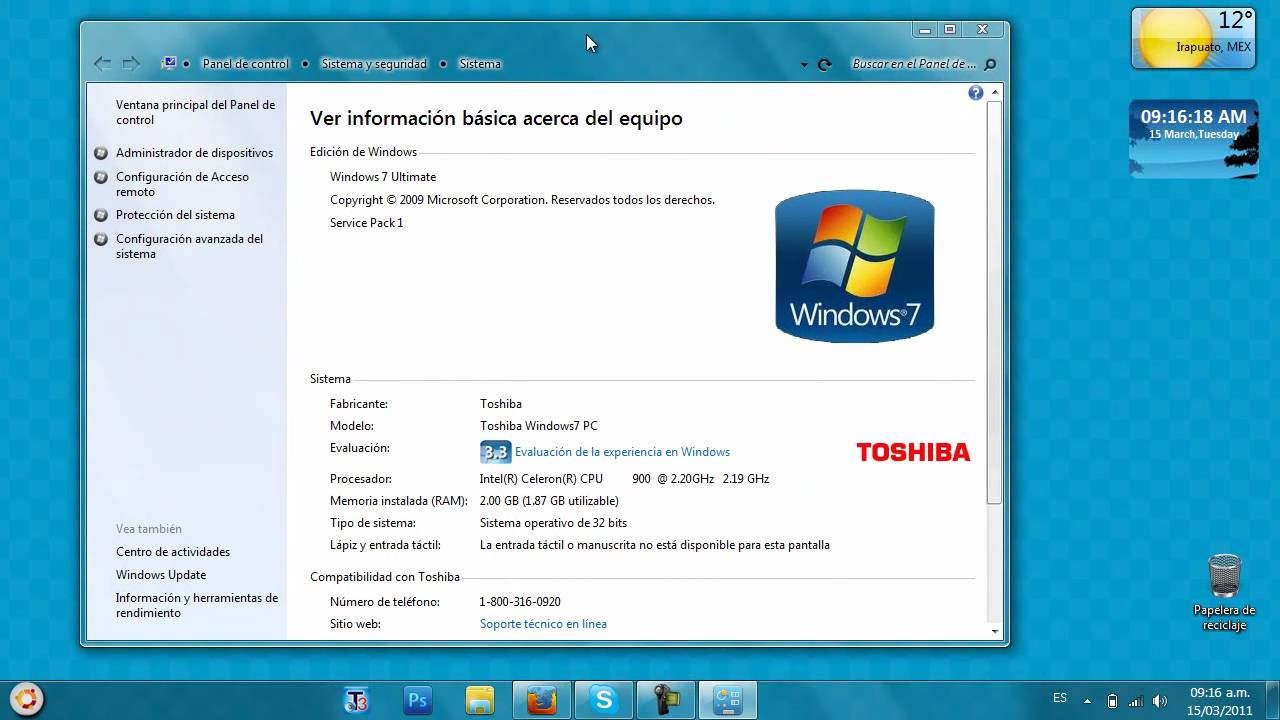The image size is (1280, 720).
Task: Open Windows Update link
Action: coord(161,575)
